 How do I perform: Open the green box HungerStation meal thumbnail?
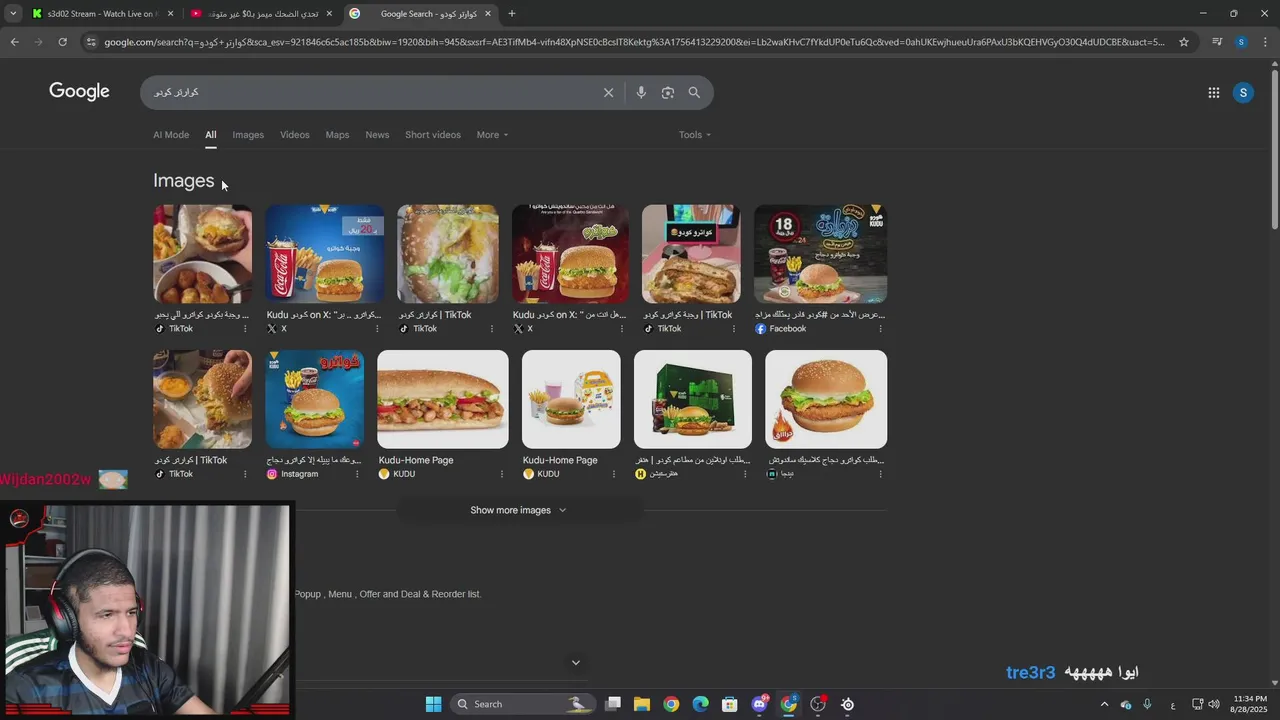pyautogui.click(x=692, y=399)
